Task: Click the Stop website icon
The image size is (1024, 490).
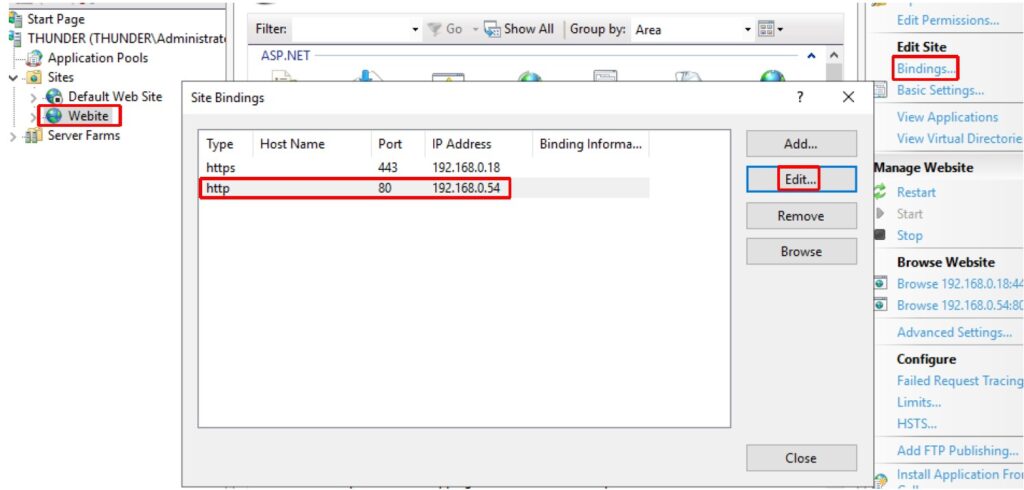Action: (880, 235)
